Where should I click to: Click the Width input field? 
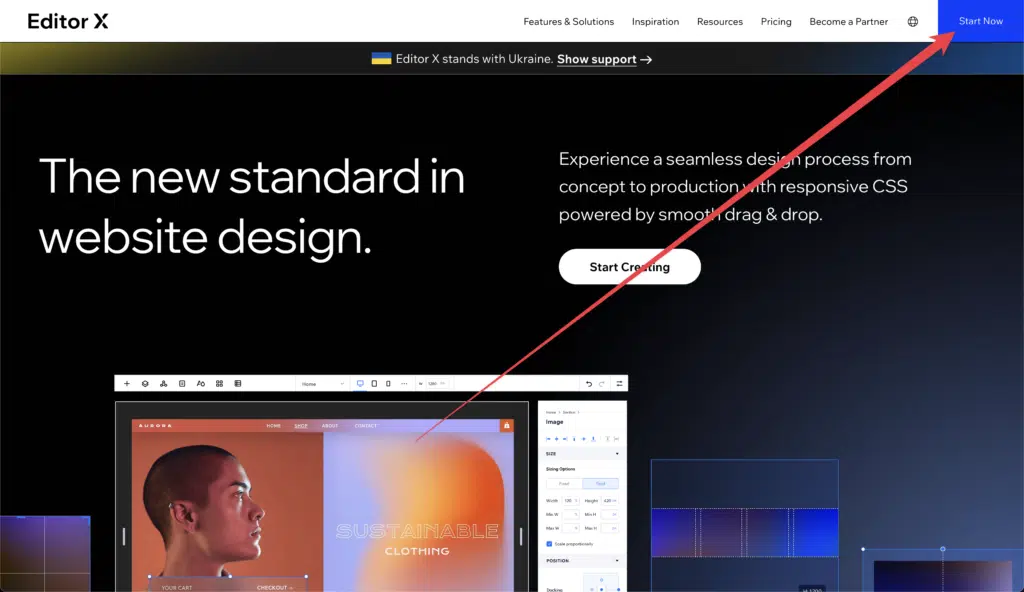(571, 501)
